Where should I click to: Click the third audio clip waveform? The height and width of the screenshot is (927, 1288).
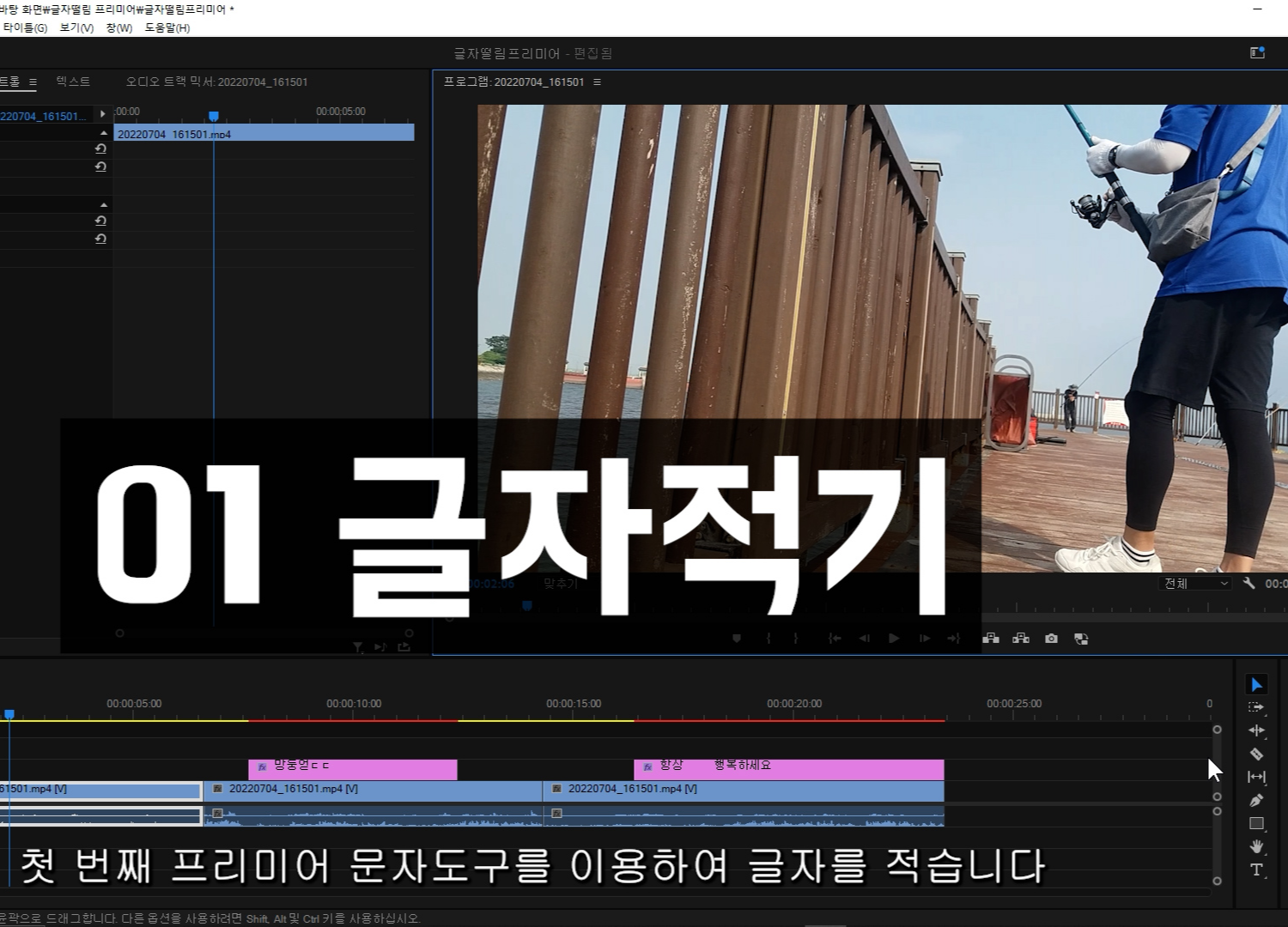(744, 816)
